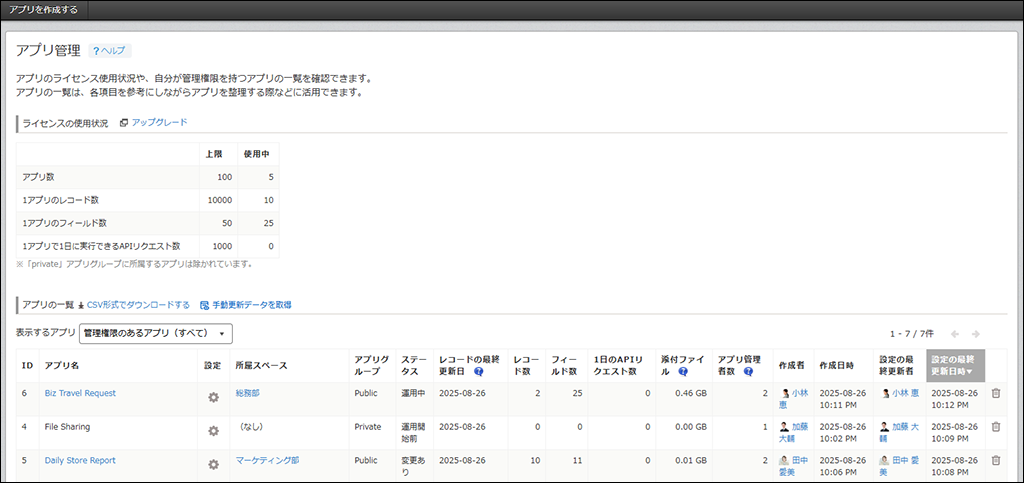Open creator 小林 恵 profile for Biz Travel Request
1024x483 pixels.
pos(800,394)
